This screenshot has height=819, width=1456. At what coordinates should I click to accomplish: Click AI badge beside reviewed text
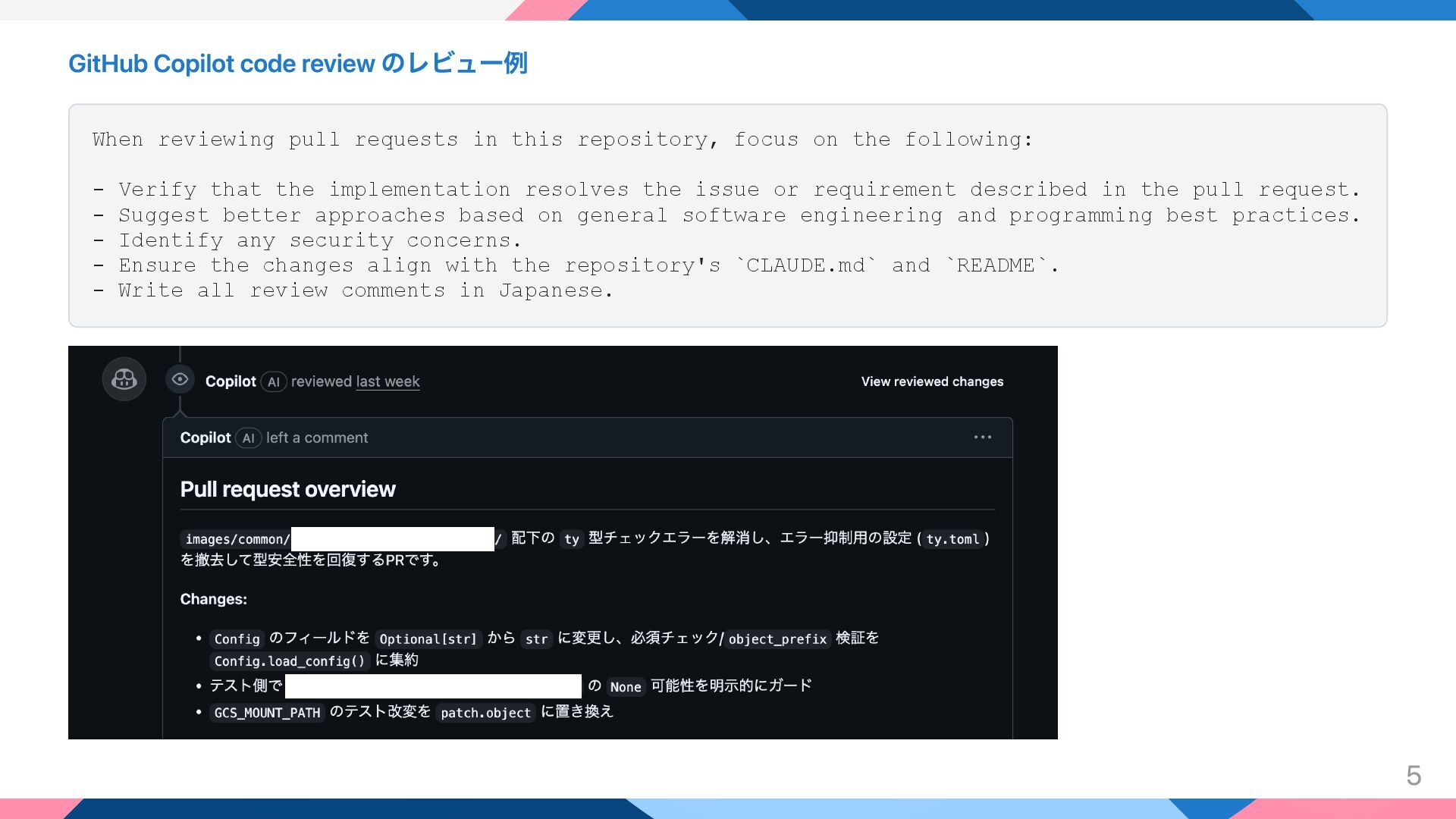pyautogui.click(x=274, y=382)
